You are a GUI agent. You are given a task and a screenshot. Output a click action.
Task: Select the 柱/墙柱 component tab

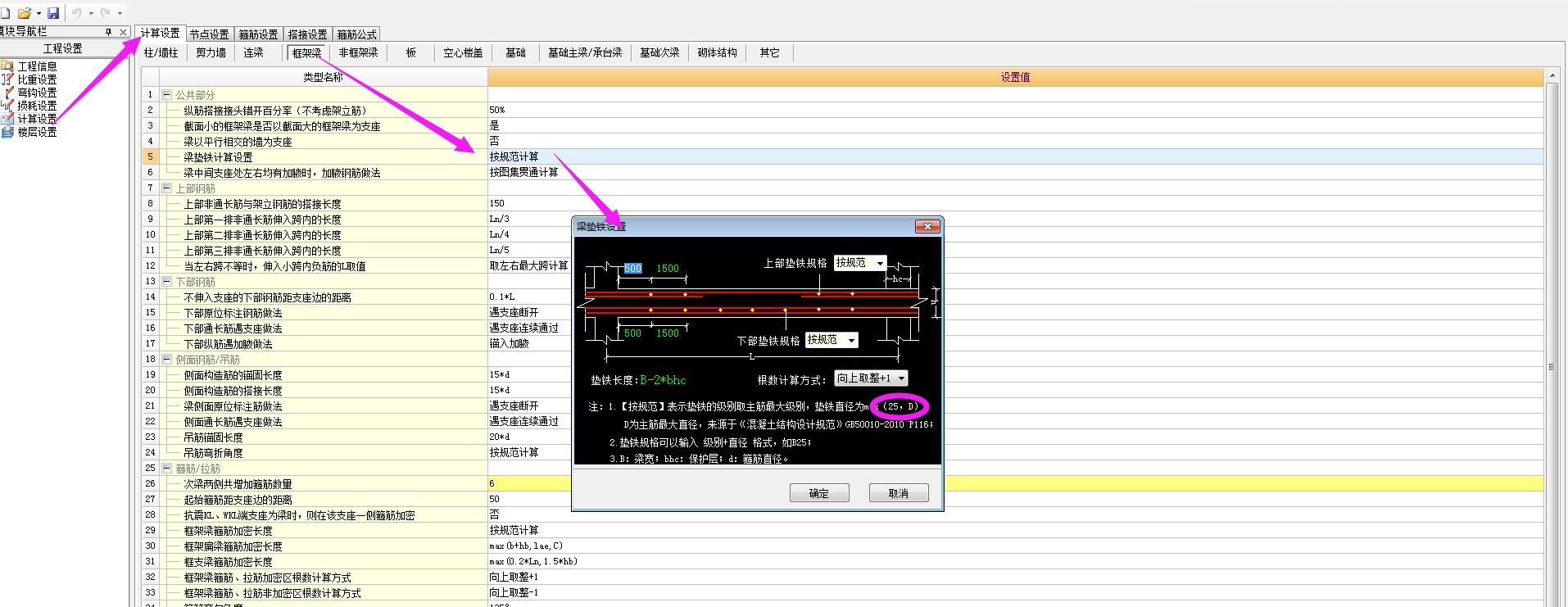[161, 52]
